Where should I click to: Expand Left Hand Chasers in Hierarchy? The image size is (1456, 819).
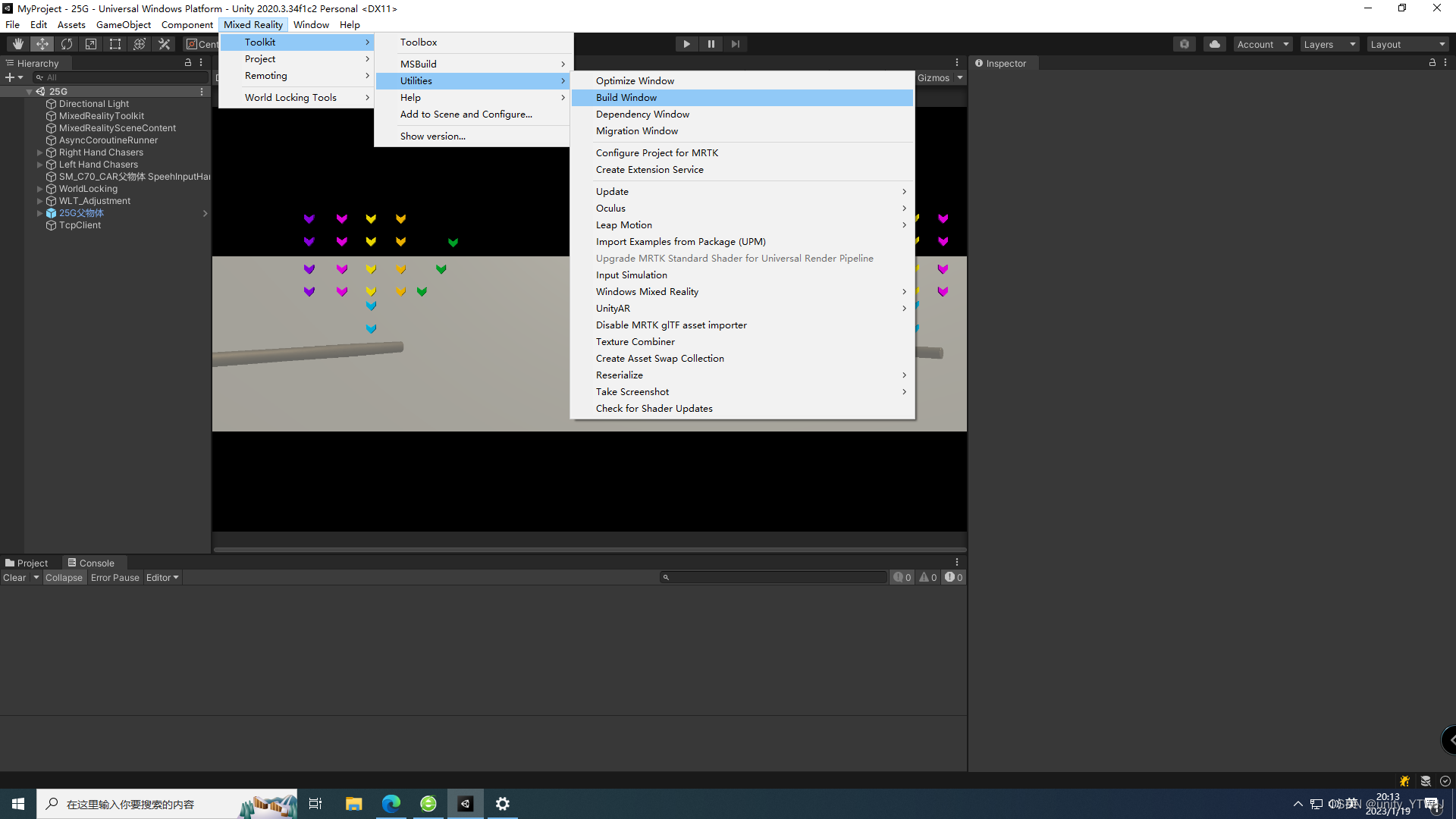(40, 165)
